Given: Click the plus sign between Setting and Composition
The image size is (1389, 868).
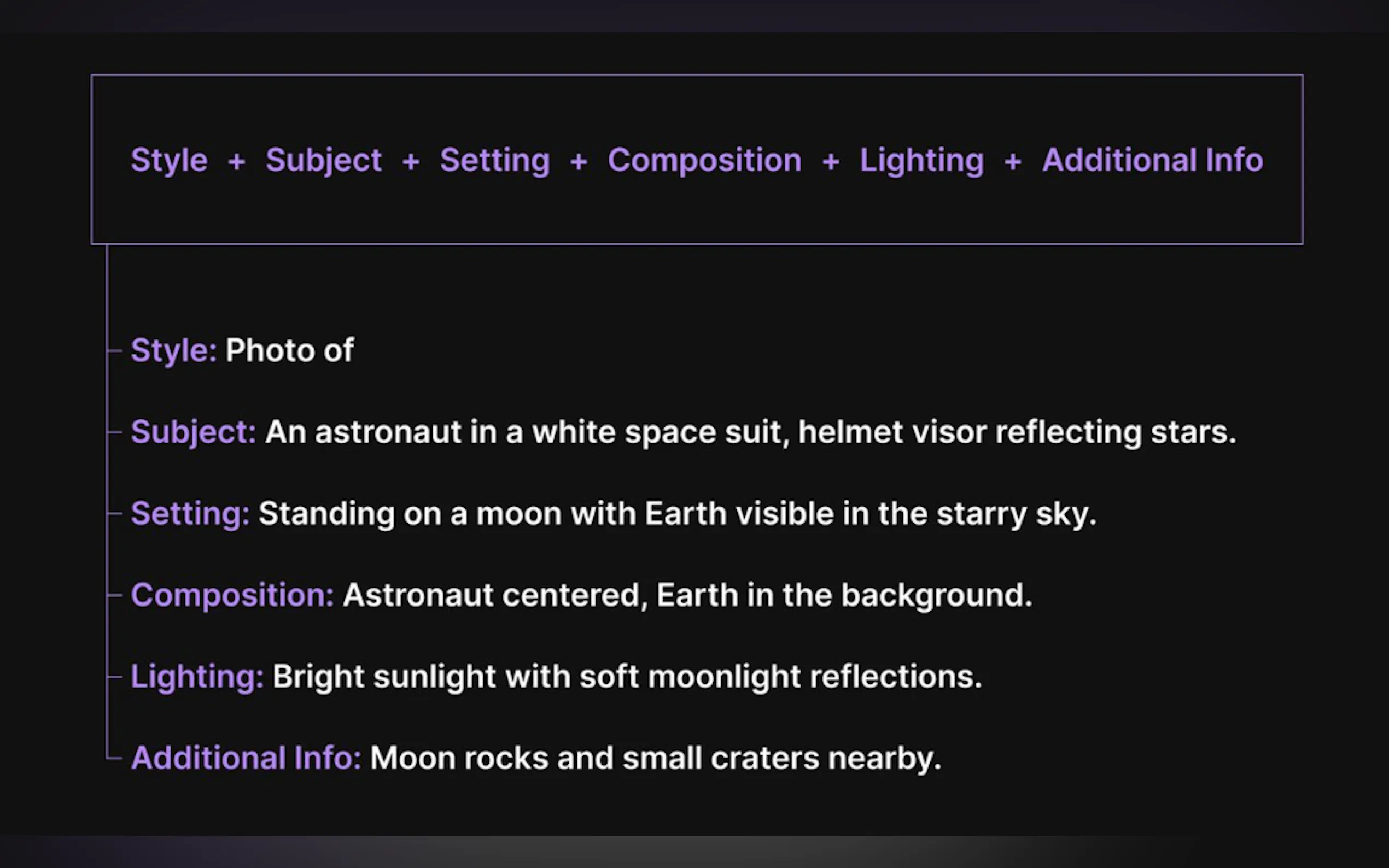Looking at the screenshot, I should pyautogui.click(x=579, y=162).
